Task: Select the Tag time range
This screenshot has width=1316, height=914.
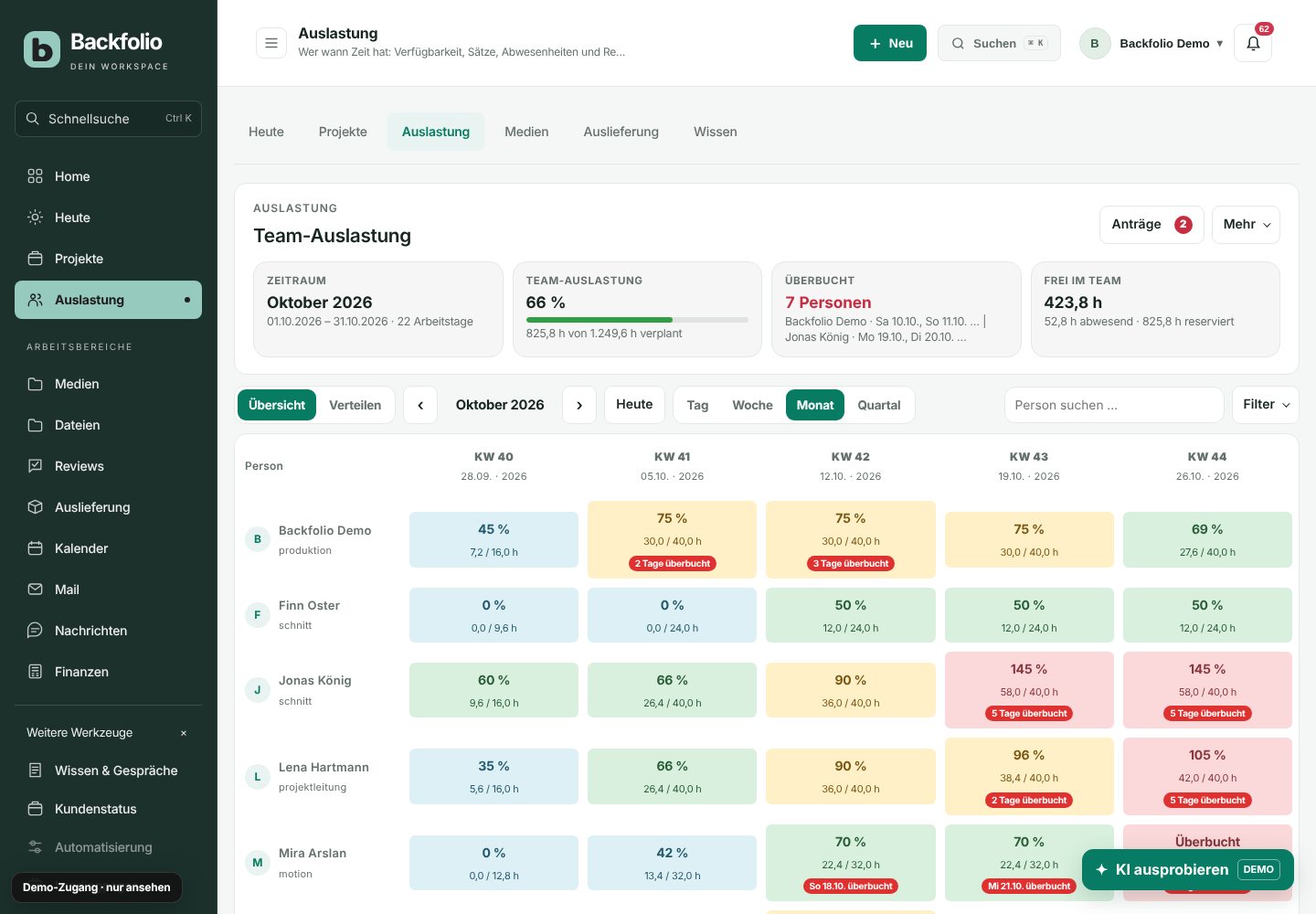Action: click(x=697, y=405)
